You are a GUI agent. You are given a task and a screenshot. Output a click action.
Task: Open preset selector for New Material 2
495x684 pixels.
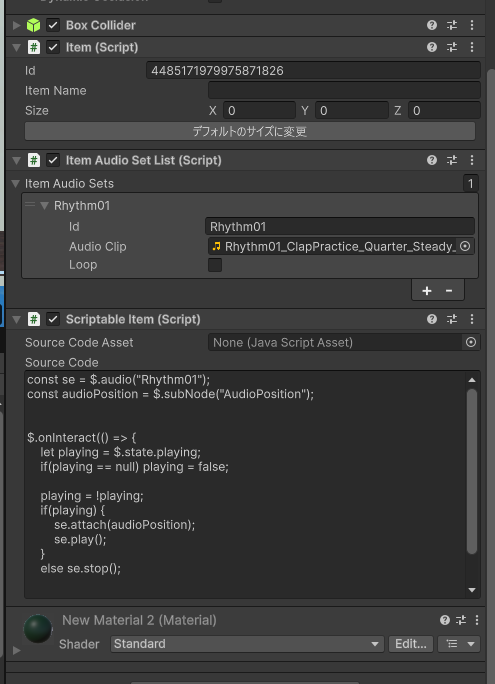461,620
